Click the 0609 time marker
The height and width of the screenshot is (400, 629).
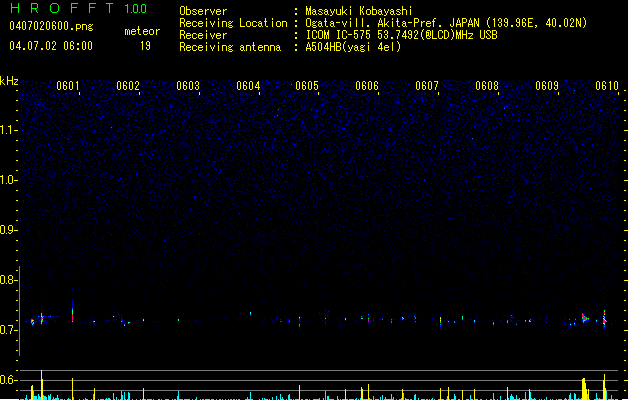[547, 86]
